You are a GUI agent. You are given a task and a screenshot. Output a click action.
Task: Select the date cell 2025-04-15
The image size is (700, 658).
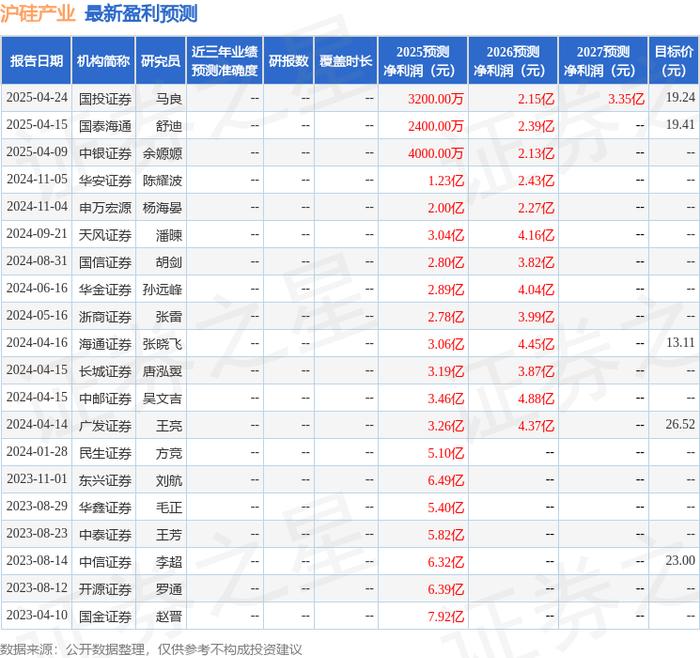37,125
